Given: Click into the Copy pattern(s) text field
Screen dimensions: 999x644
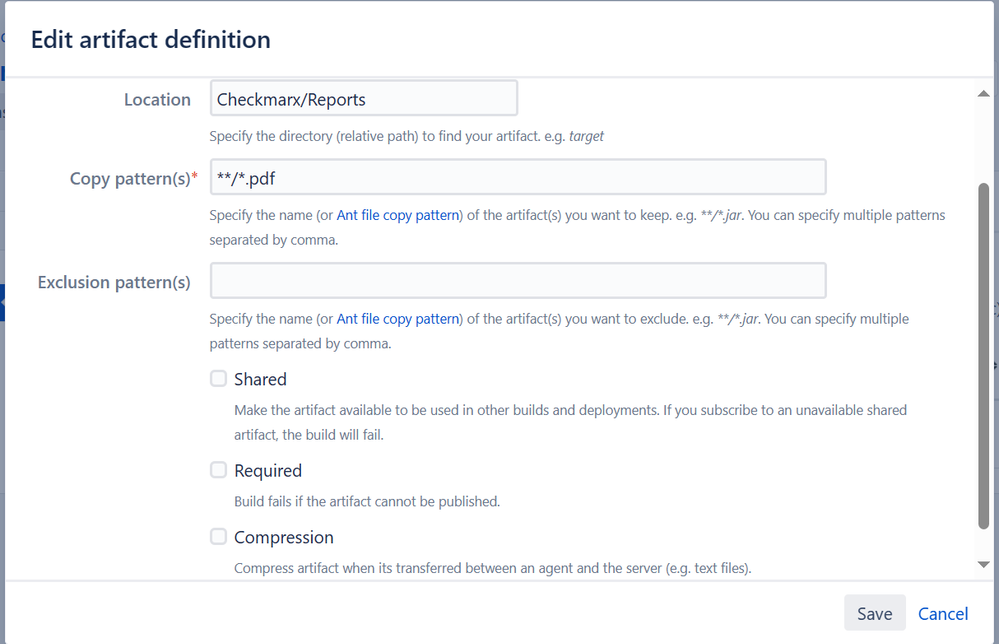Looking at the screenshot, I should (x=518, y=178).
